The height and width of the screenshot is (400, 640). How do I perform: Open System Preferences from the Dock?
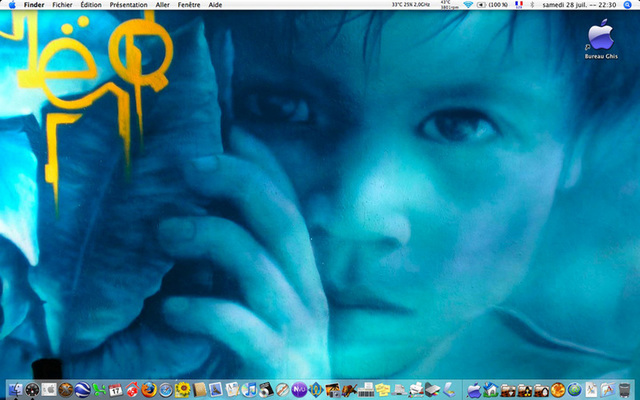pyautogui.click(x=49, y=390)
